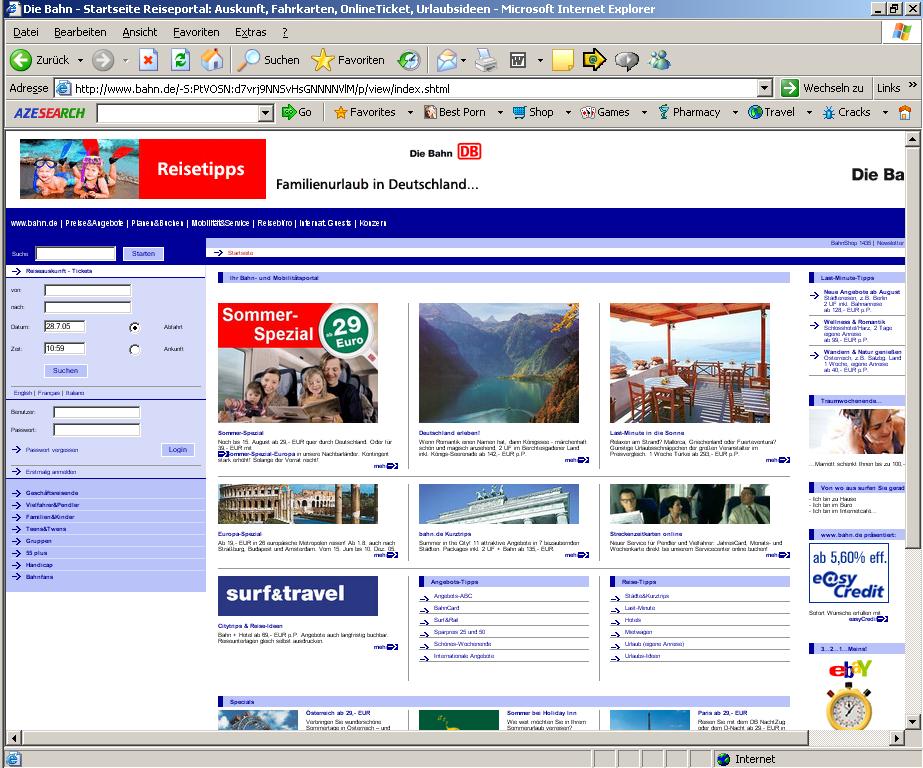Screen dimensions: 923x768
Task: Open the Mobilität&Service navigation link
Action: 220,223
